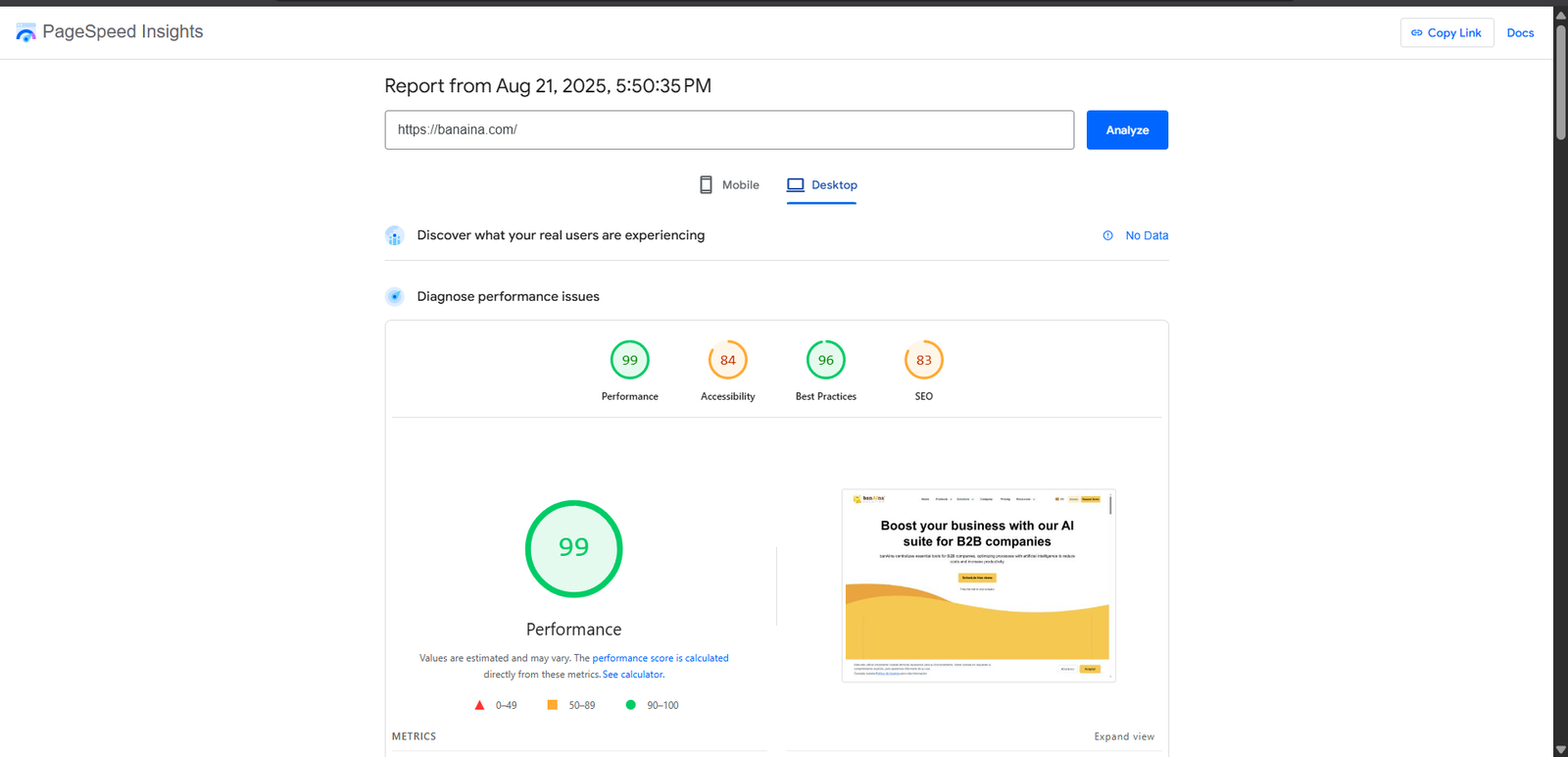Click the Analyze button
The width and height of the screenshot is (1568, 757).
tap(1127, 129)
